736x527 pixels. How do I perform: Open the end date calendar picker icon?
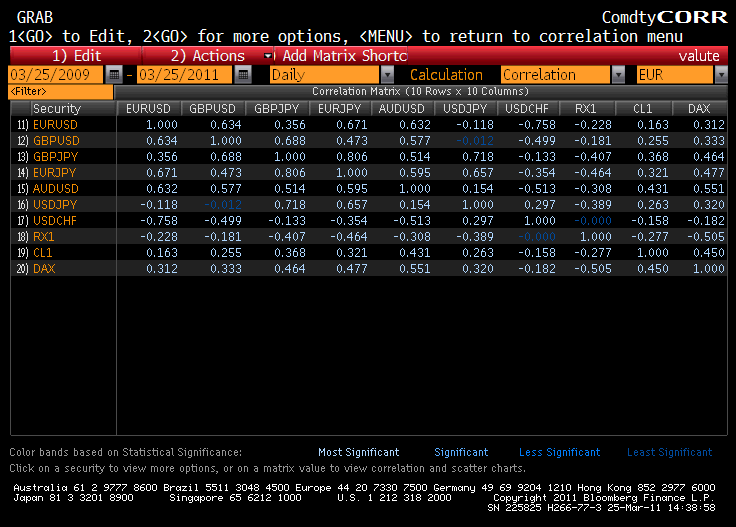click(243, 75)
